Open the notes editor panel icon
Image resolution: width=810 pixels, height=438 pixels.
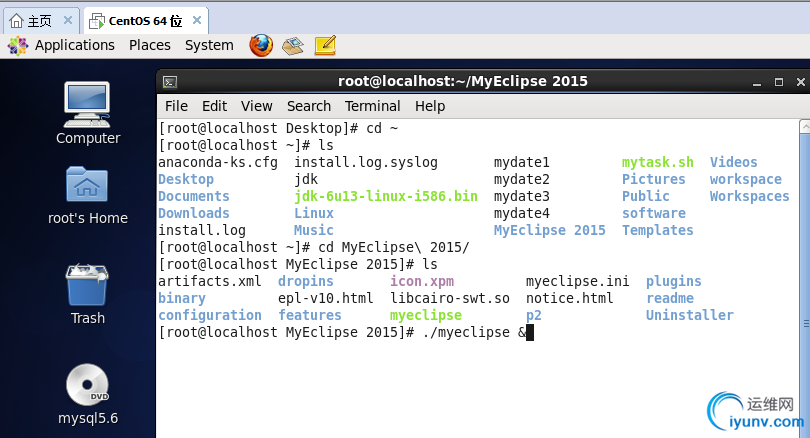pos(325,45)
